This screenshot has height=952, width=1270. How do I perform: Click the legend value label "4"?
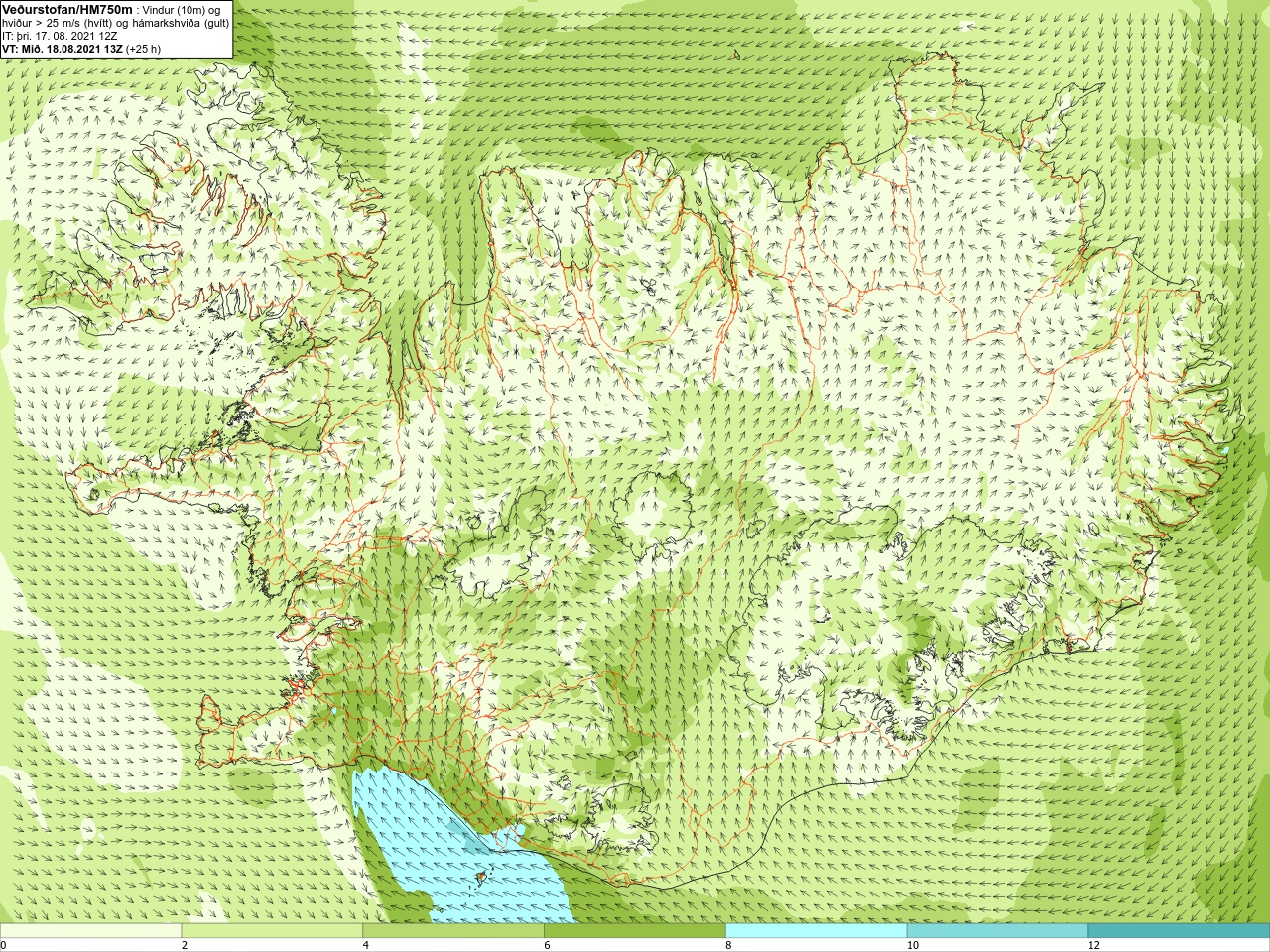(366, 945)
